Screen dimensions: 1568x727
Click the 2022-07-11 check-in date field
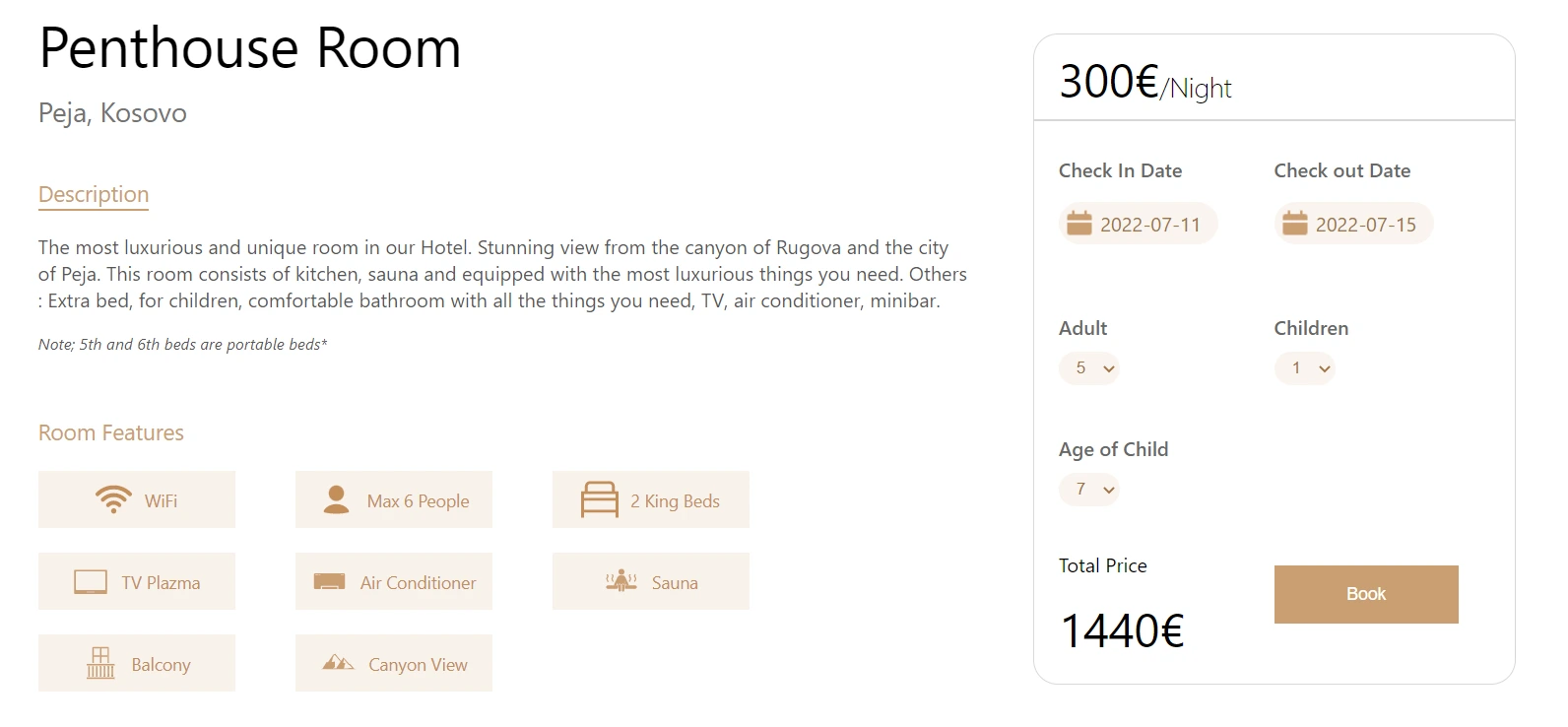click(1150, 225)
